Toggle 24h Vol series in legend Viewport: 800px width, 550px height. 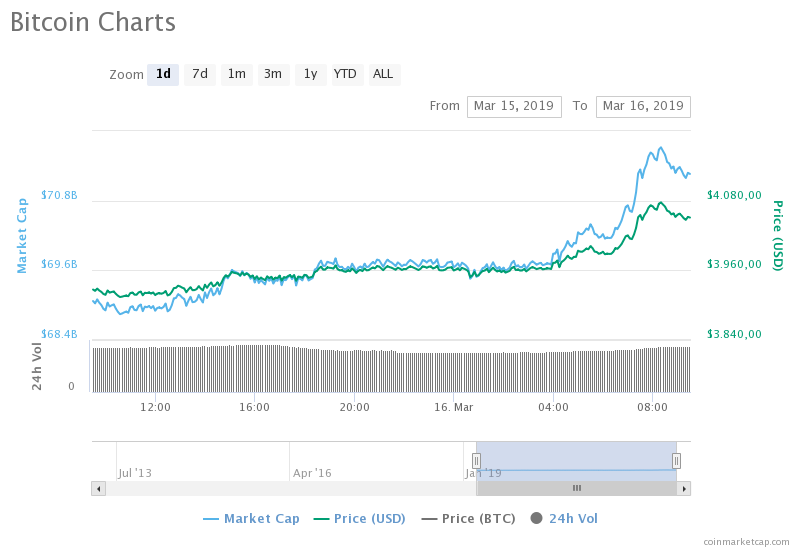pos(564,519)
